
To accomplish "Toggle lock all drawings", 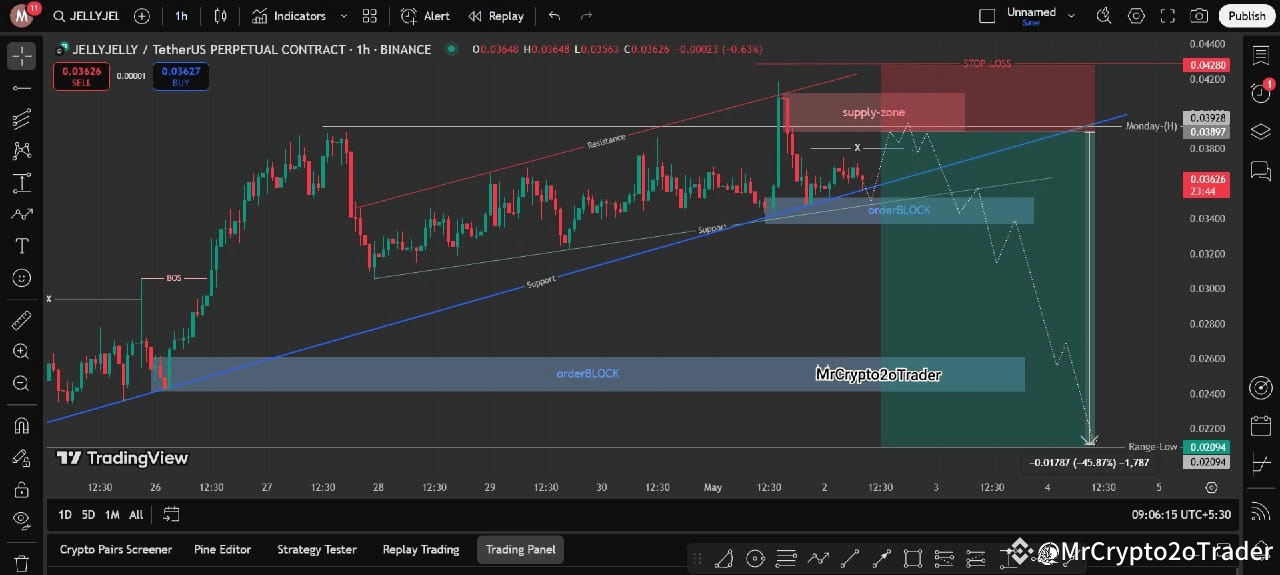I will tap(21, 489).
